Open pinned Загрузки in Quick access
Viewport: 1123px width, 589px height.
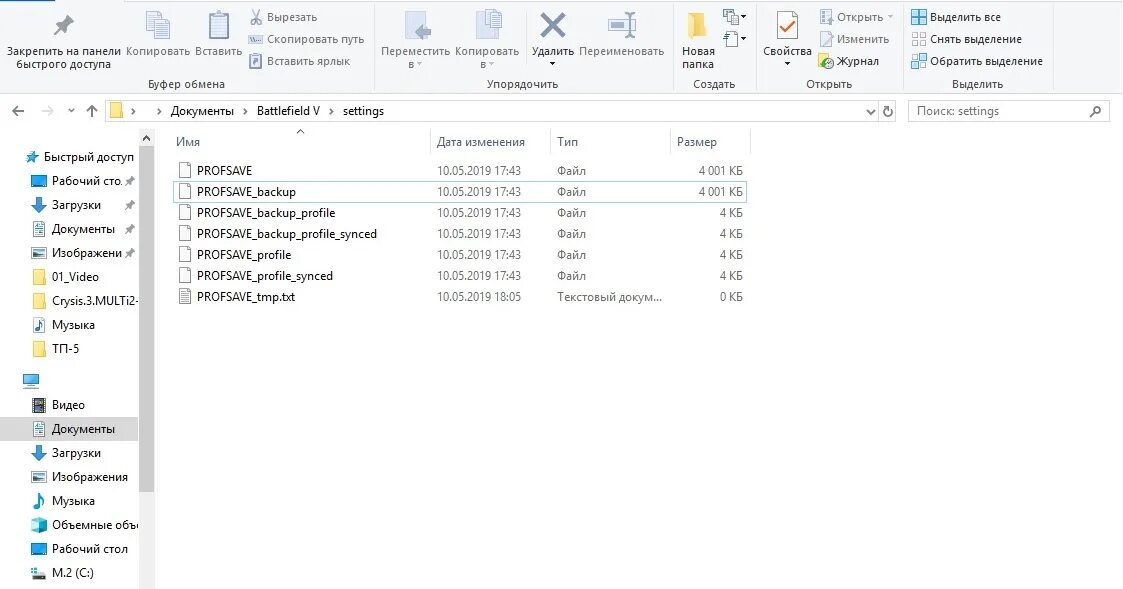[x=83, y=205]
